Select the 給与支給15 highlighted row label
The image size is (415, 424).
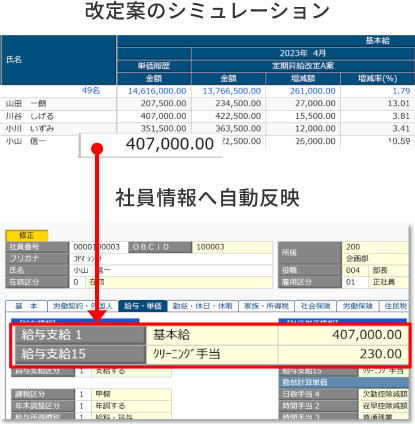coord(80,354)
